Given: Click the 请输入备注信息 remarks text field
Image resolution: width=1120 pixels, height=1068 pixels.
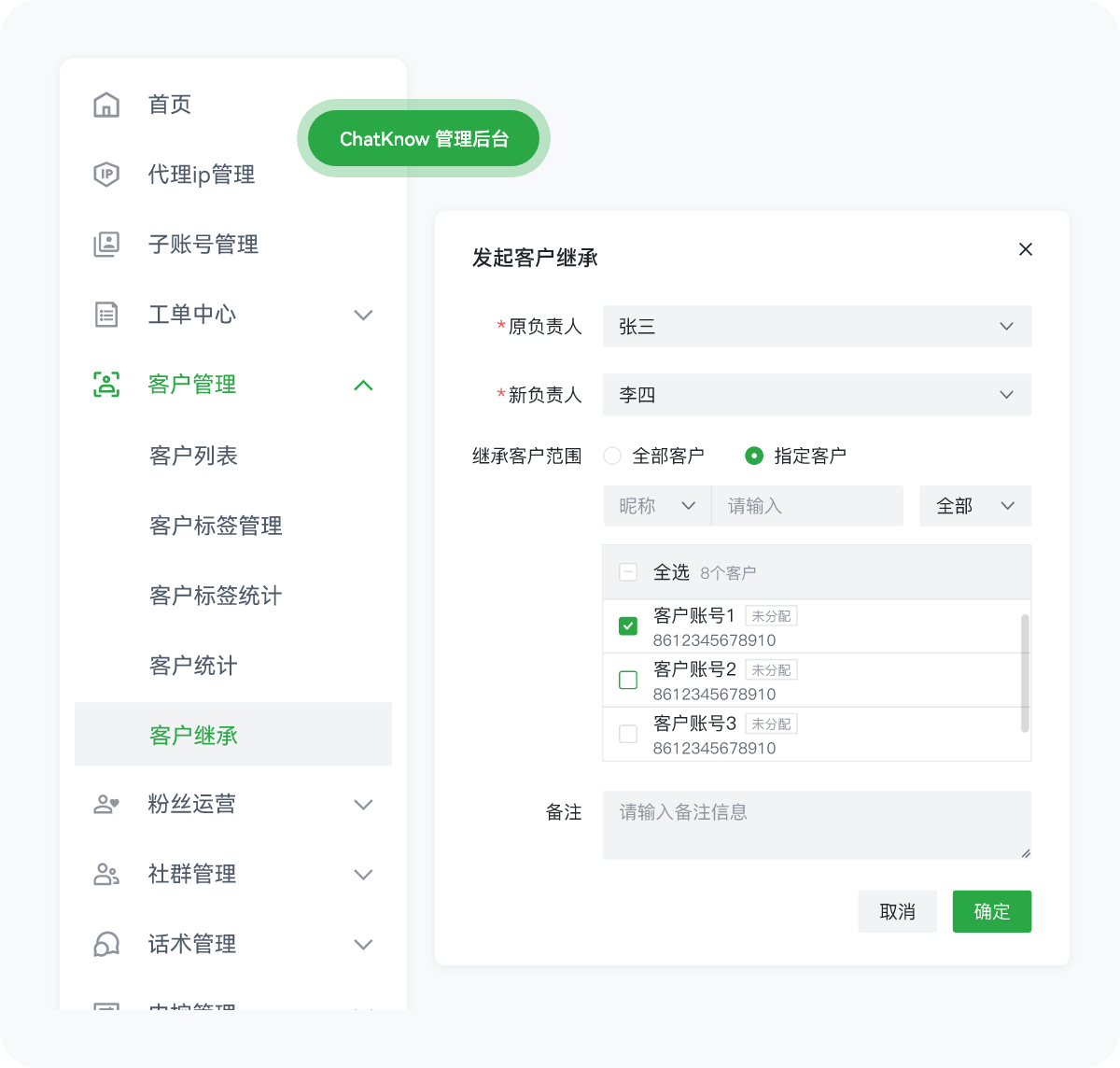Looking at the screenshot, I should coord(817,824).
